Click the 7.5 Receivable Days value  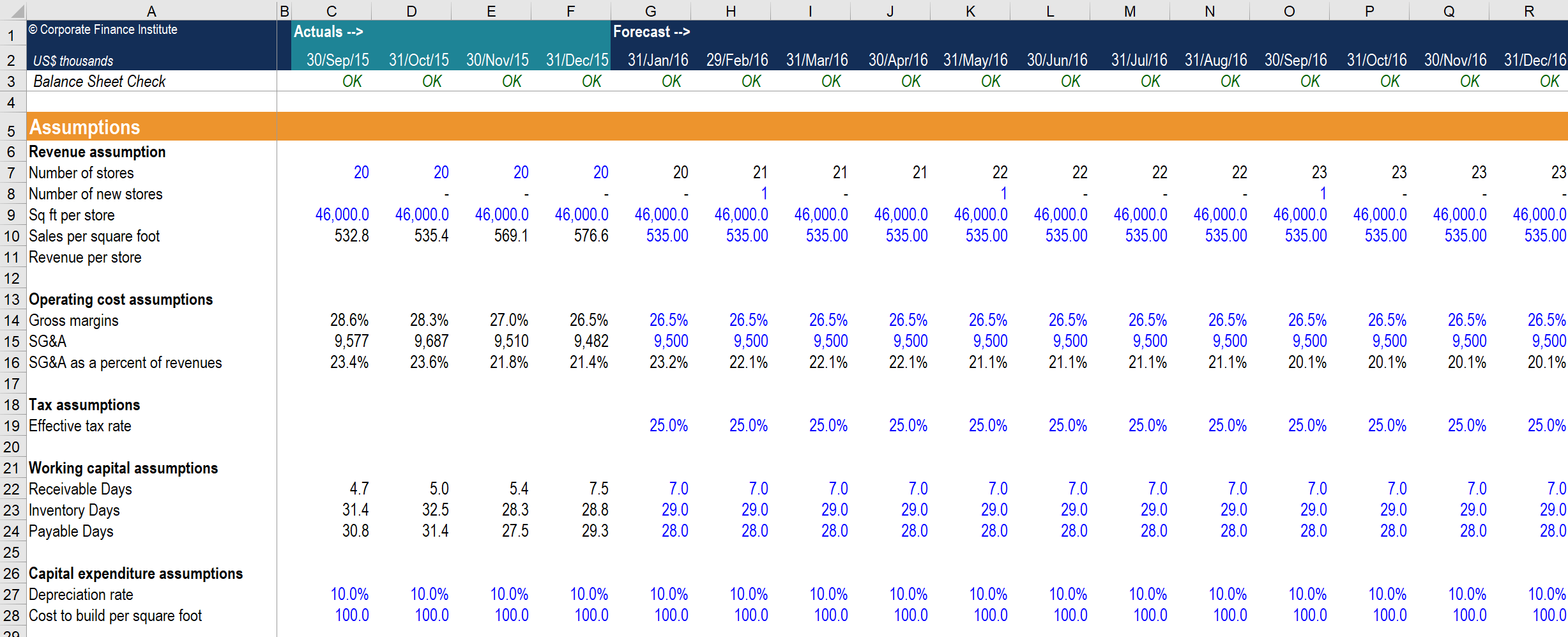point(598,489)
